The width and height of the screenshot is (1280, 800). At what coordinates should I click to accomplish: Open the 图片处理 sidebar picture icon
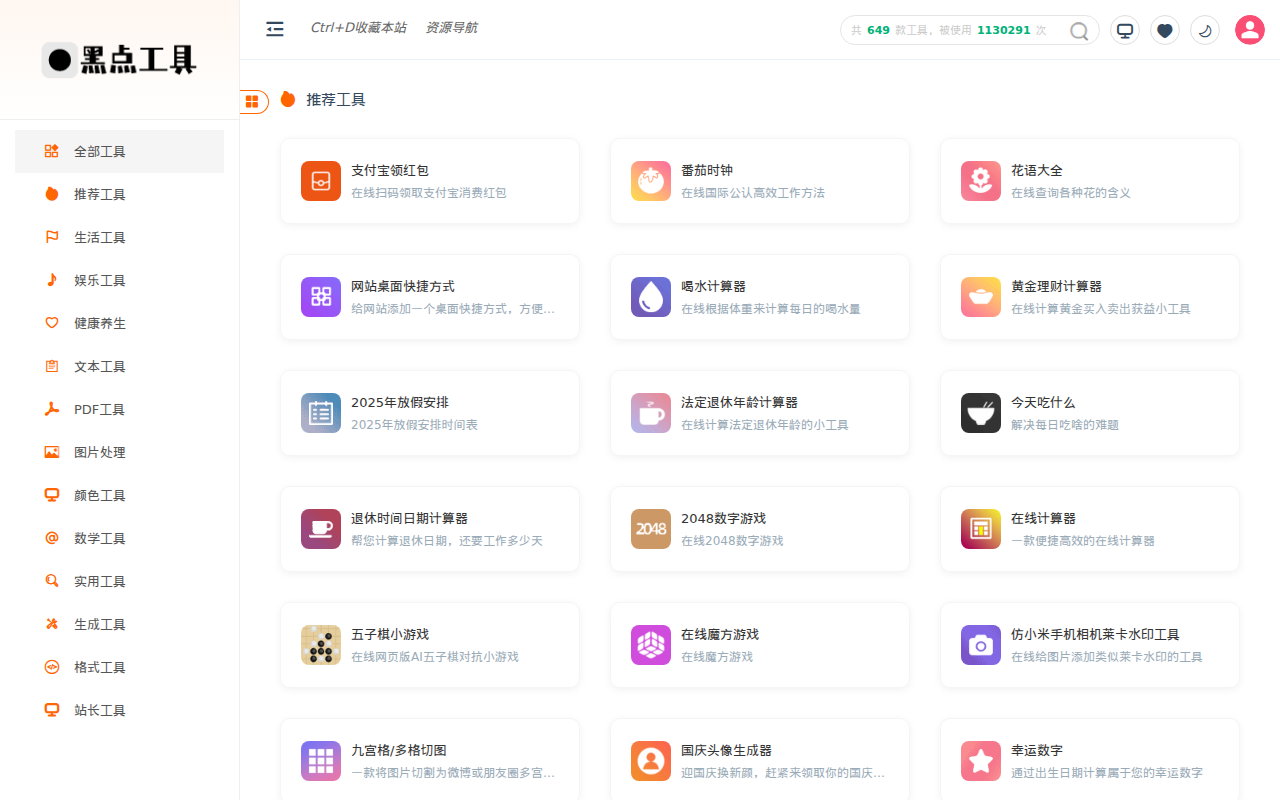pos(51,452)
